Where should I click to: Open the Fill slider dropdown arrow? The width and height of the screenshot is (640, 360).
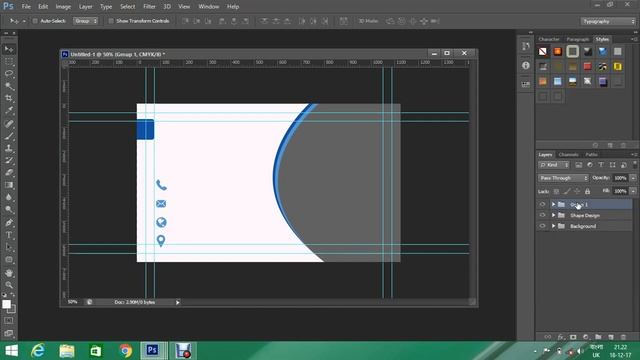coord(633,191)
